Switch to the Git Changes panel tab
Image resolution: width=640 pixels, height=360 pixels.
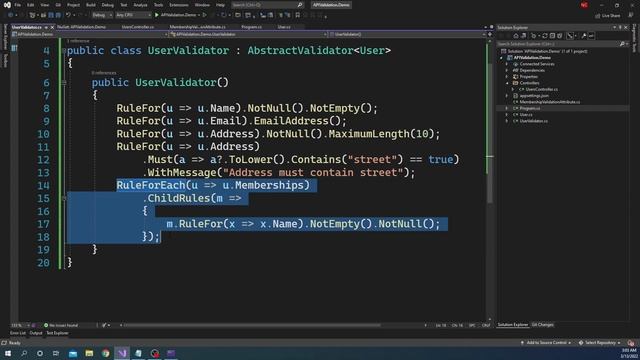pos(542,325)
